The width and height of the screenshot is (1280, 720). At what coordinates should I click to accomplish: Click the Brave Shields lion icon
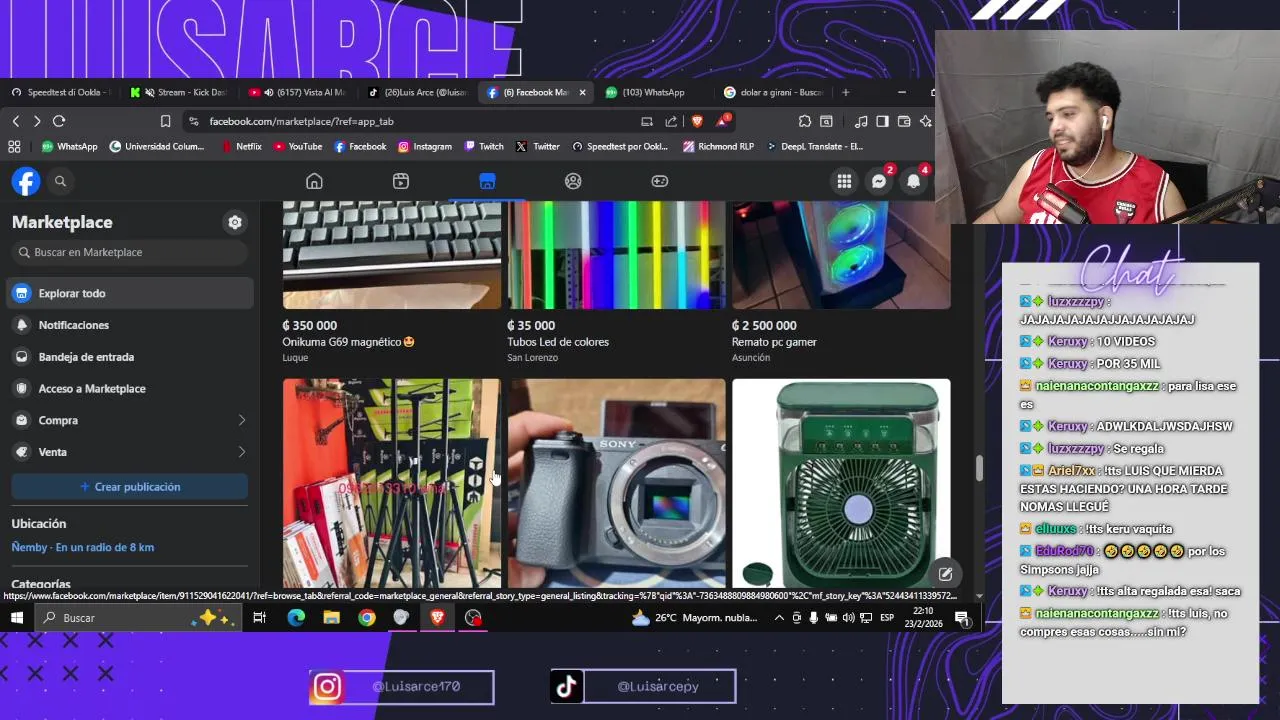point(697,121)
